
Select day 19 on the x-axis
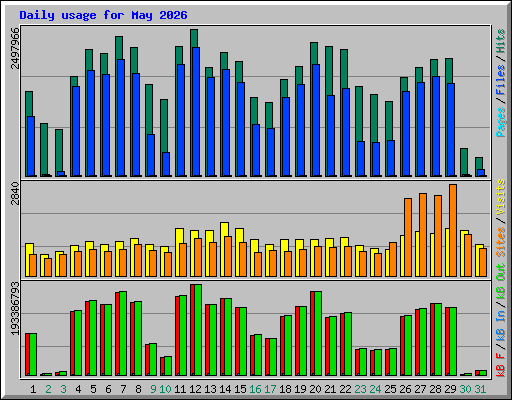pyautogui.click(x=300, y=389)
